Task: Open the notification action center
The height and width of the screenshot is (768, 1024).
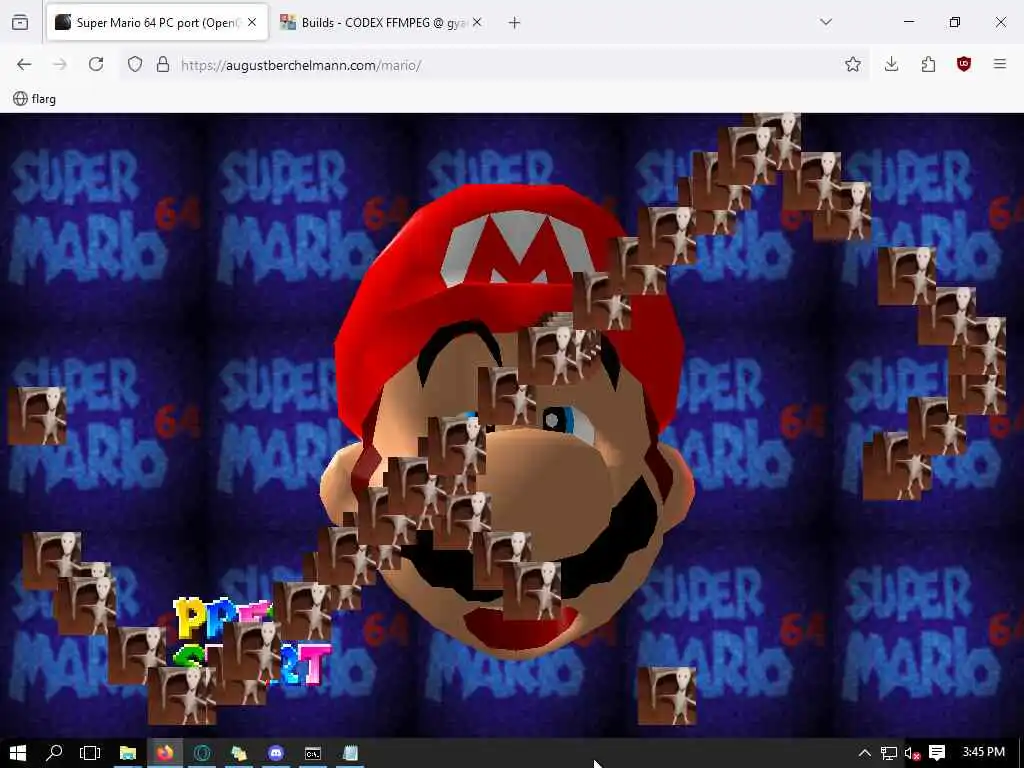Action: click(937, 753)
